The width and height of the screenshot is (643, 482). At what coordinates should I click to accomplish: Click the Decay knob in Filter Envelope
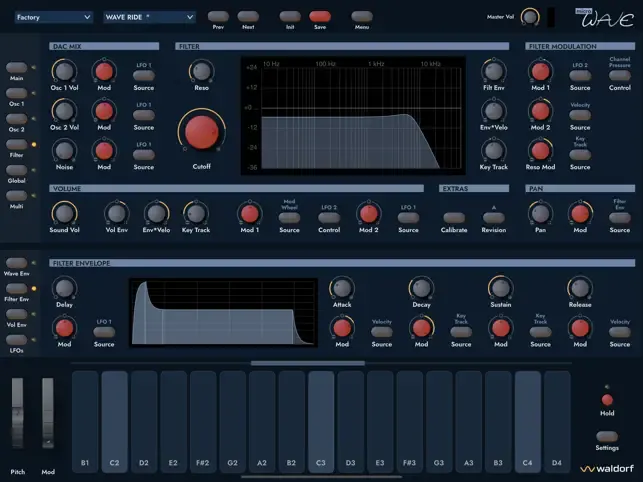(x=421, y=288)
